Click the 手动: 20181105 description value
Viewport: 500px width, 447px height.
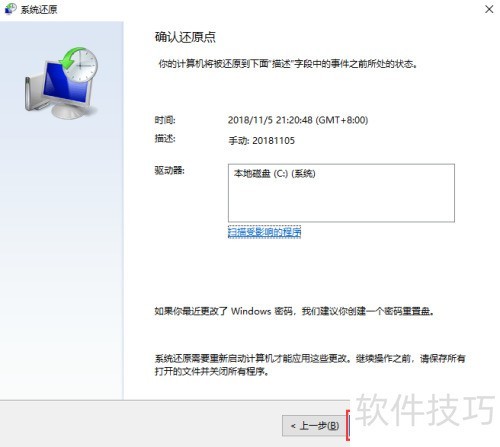[262, 141]
